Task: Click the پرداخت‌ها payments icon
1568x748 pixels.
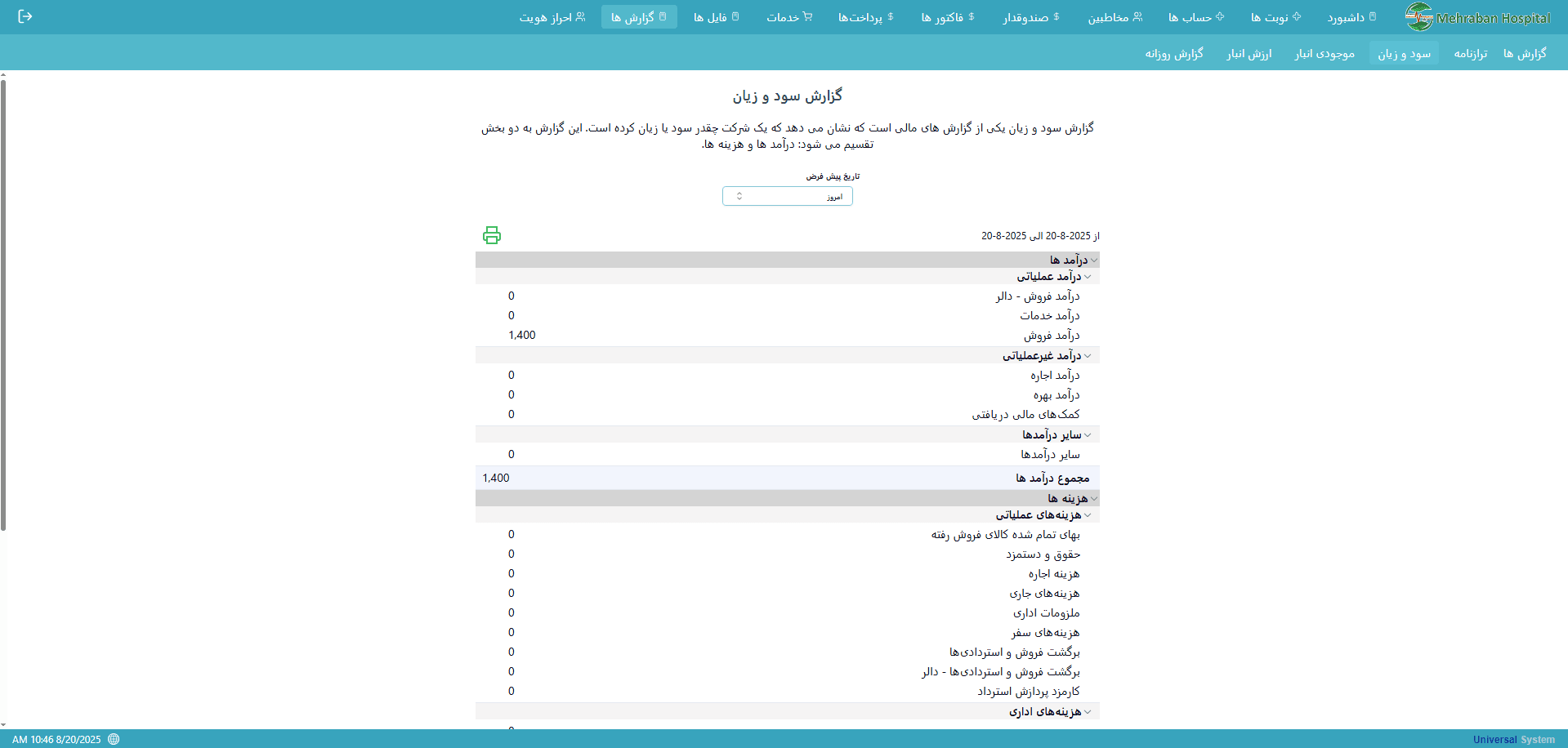Action: coord(891,16)
